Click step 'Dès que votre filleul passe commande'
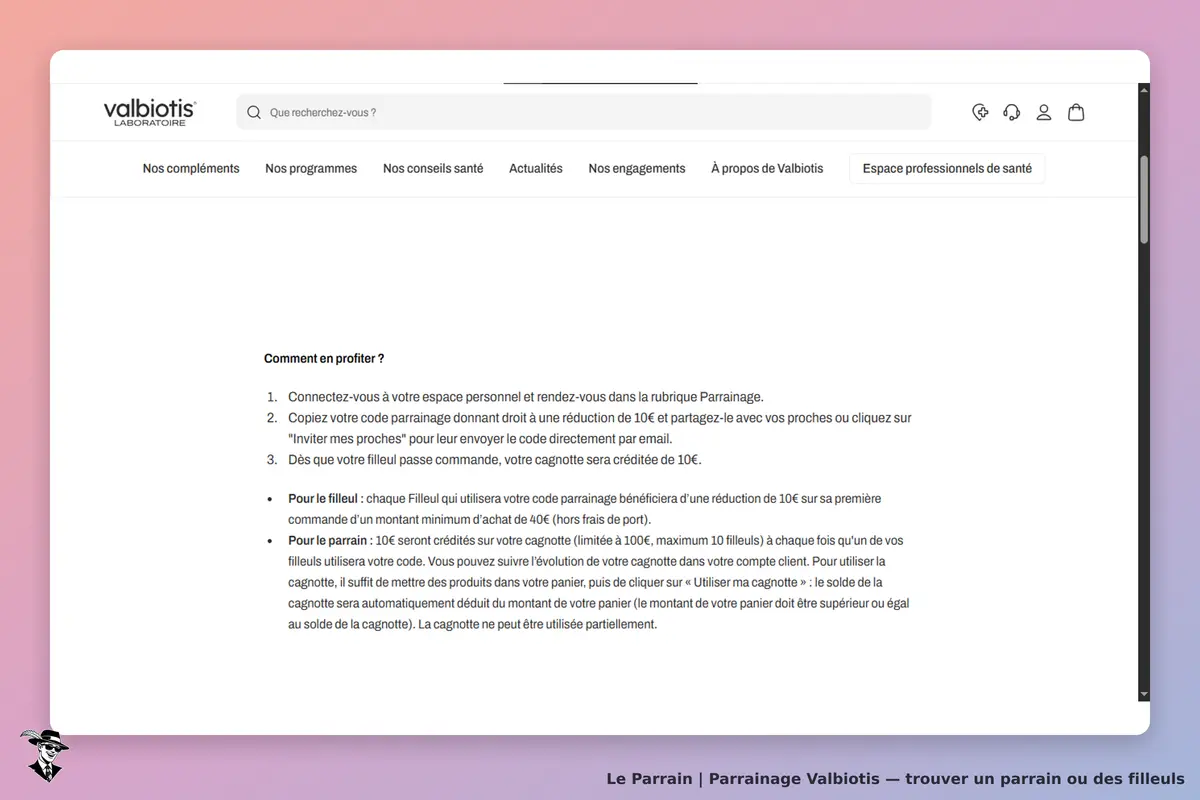The image size is (1200, 800). tap(495, 460)
